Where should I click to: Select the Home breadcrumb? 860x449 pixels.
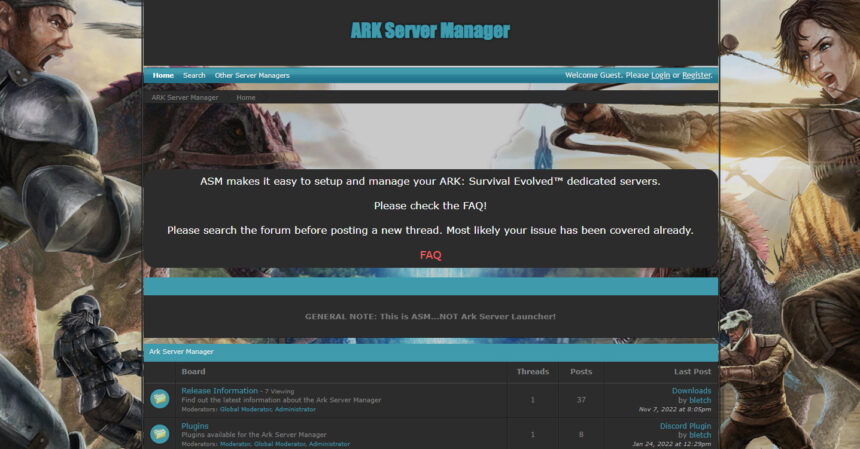[x=246, y=98]
